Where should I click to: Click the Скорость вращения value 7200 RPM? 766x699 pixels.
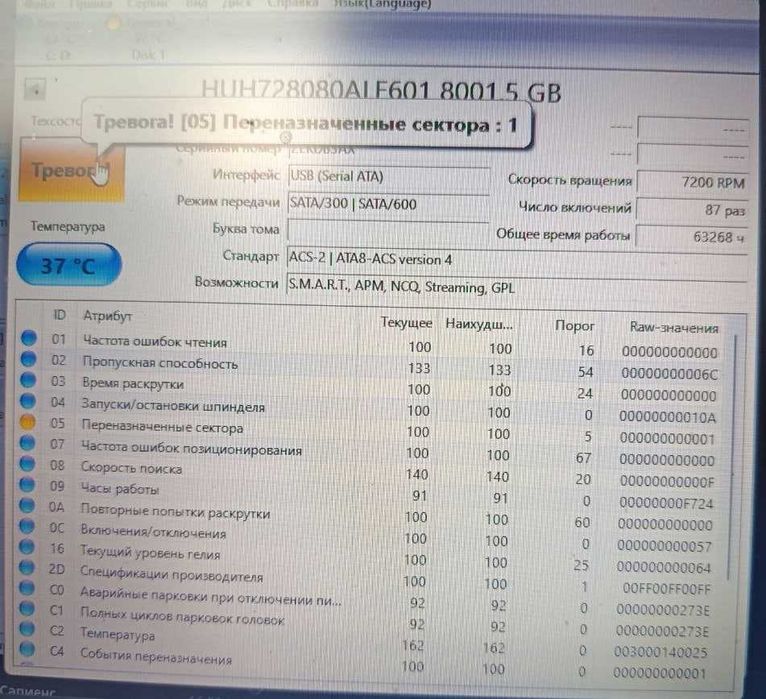693,183
